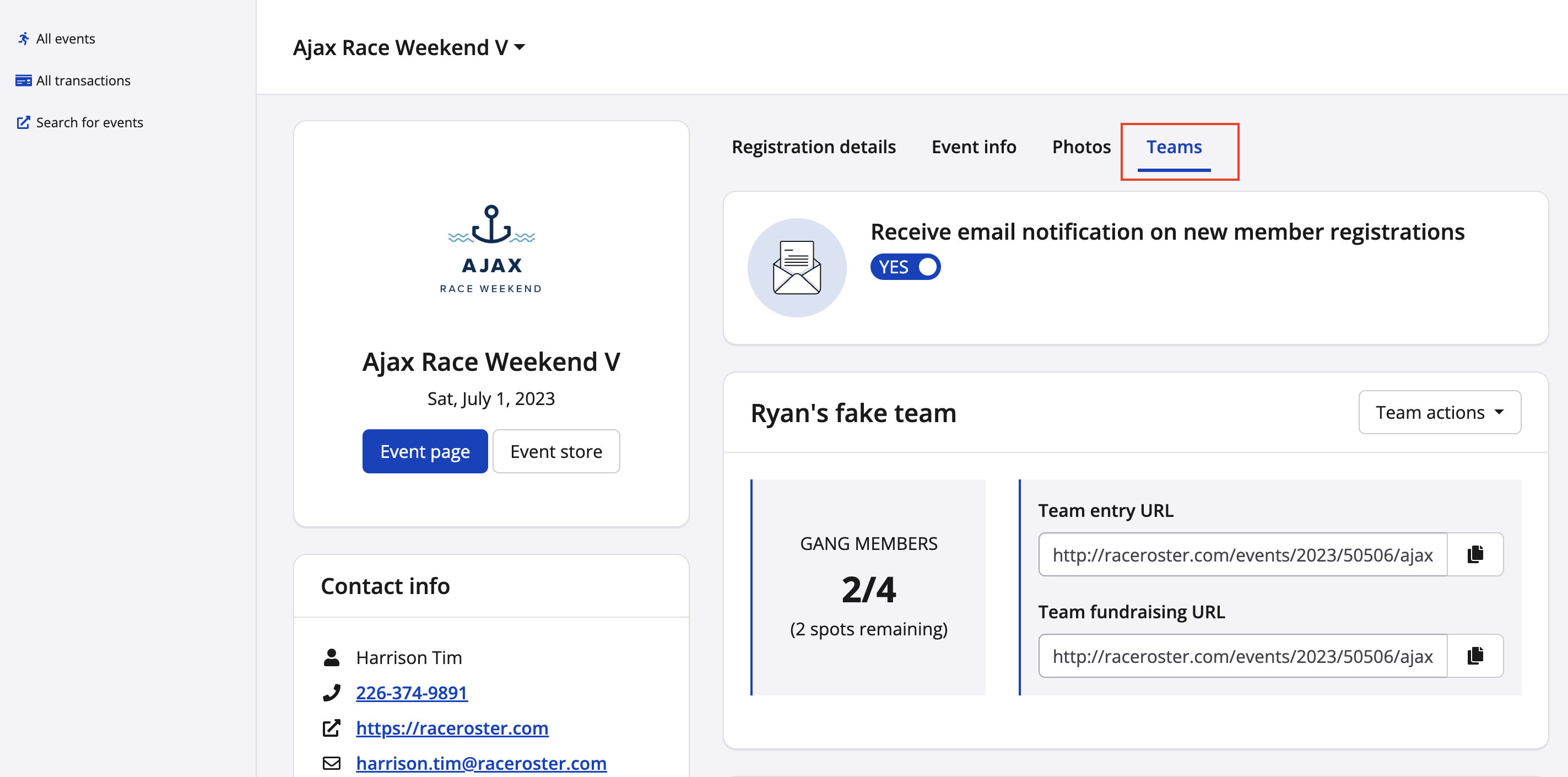Toggle email notification YES switch off

[x=905, y=267]
